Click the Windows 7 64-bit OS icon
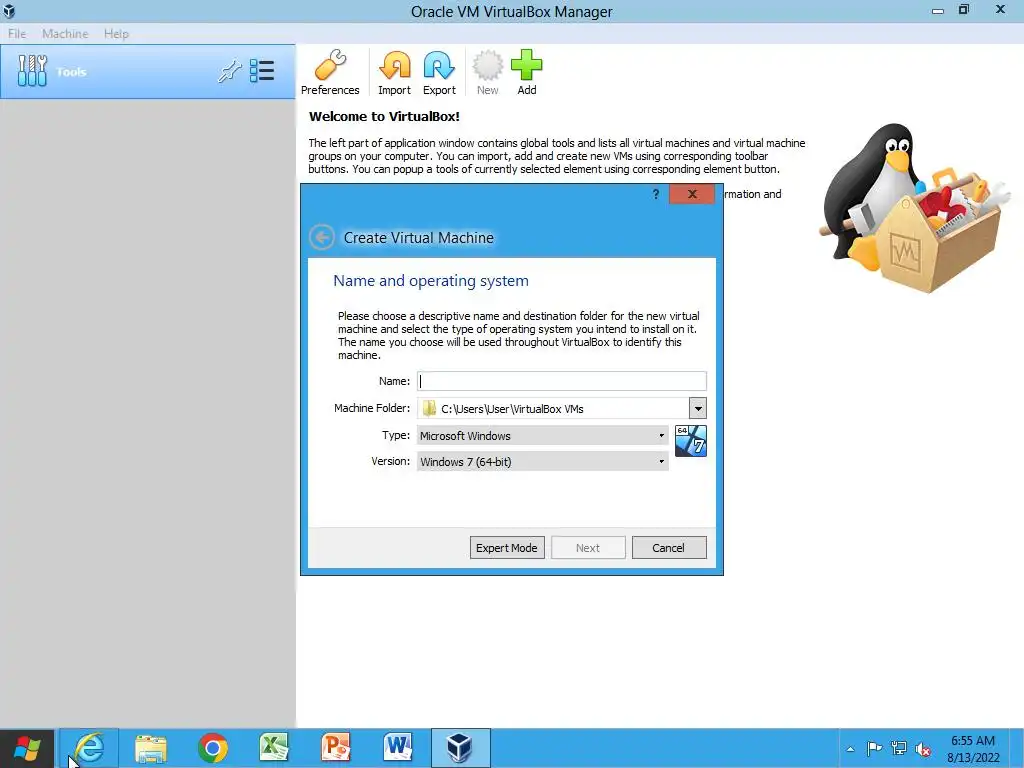1024x768 pixels. pyautogui.click(x=691, y=441)
